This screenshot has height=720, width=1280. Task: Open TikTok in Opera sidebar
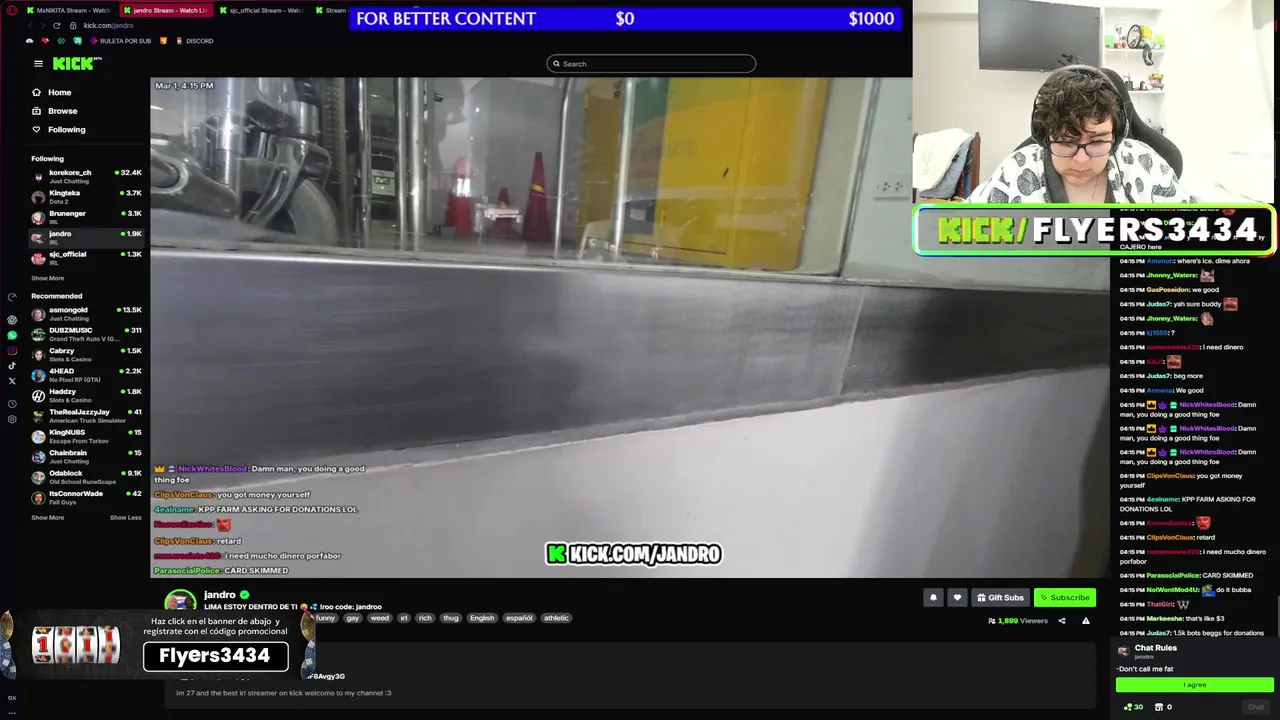click(x=12, y=365)
